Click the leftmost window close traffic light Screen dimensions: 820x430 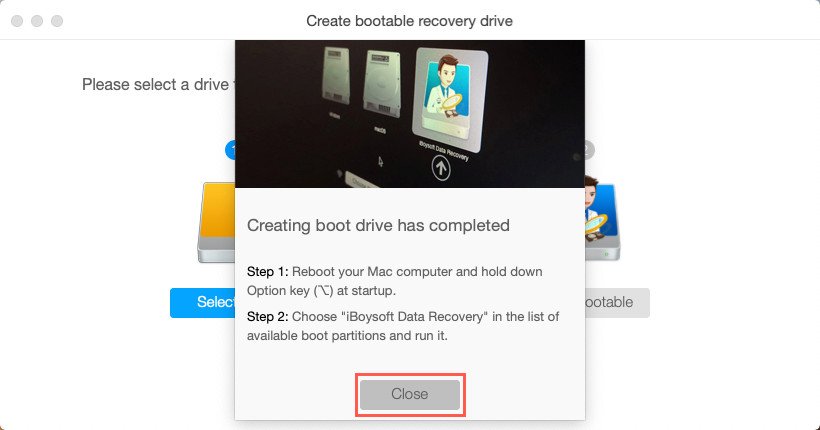pyautogui.click(x=17, y=21)
